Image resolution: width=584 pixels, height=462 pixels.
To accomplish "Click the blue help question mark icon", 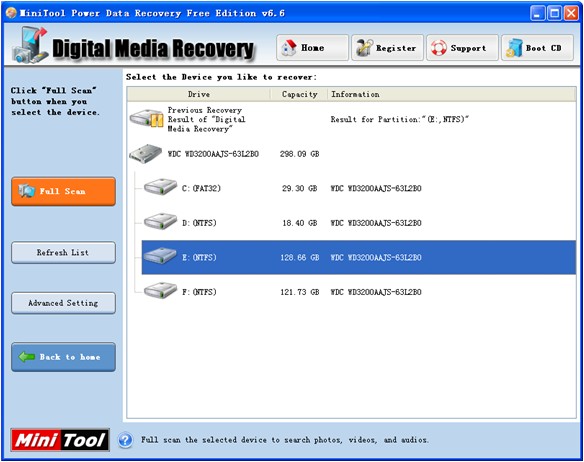I will click(x=126, y=440).
